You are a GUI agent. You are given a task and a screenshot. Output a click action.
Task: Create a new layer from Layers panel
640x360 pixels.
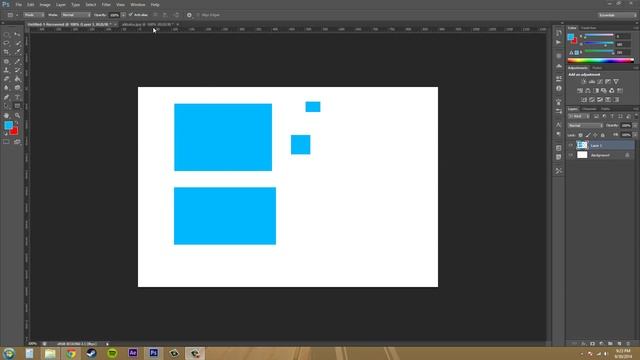click(x=619, y=344)
